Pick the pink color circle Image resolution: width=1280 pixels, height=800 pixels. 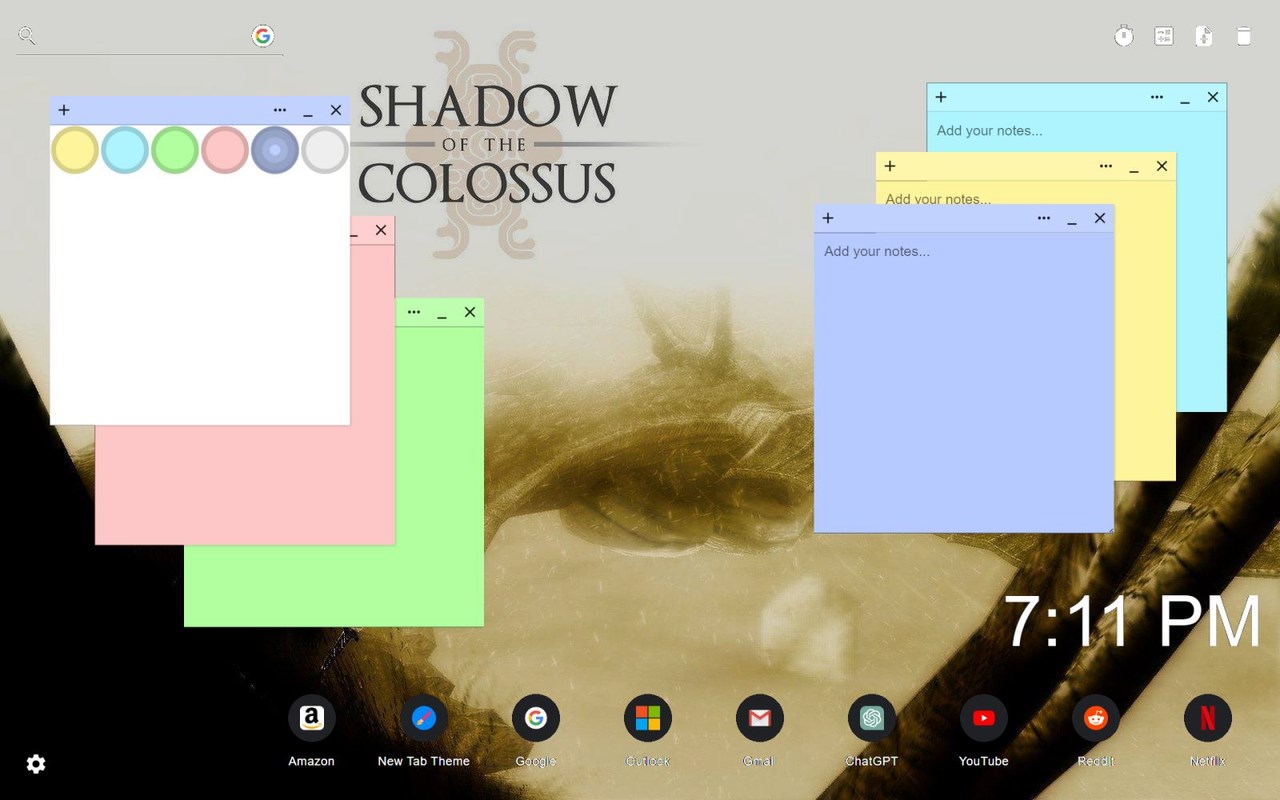[x=225, y=150]
